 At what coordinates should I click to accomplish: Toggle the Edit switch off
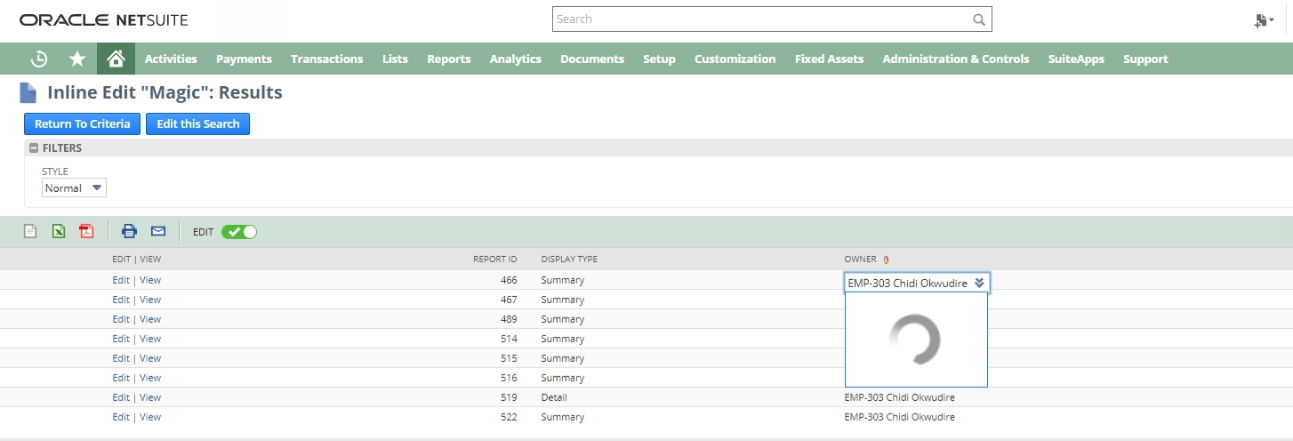[x=239, y=231]
